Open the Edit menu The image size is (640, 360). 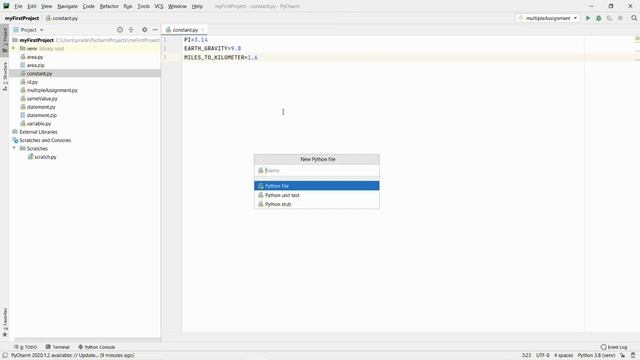click(x=32, y=7)
